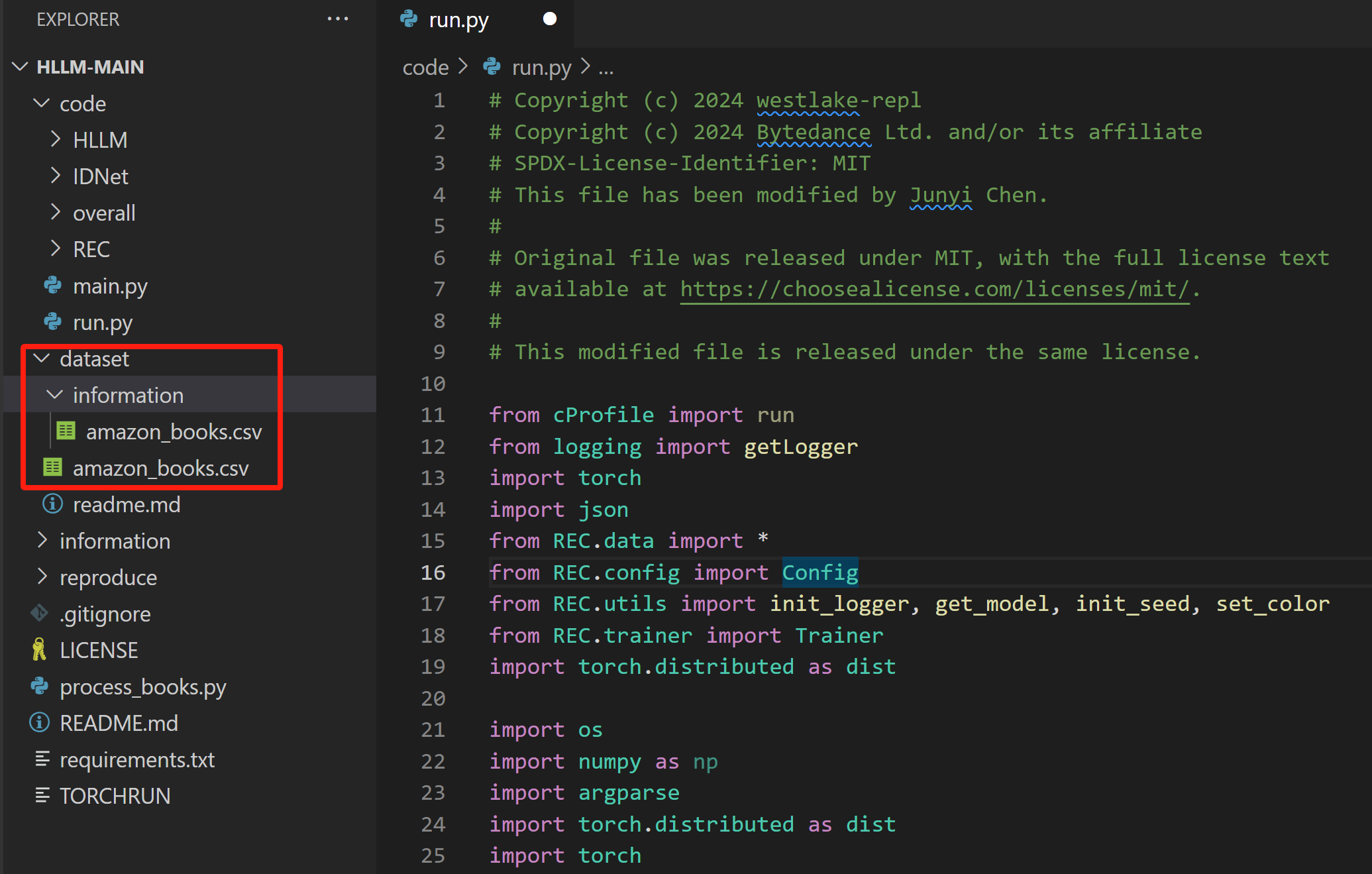Open the Explorer more actions ellipsis
This screenshot has width=1372, height=874.
(x=338, y=19)
